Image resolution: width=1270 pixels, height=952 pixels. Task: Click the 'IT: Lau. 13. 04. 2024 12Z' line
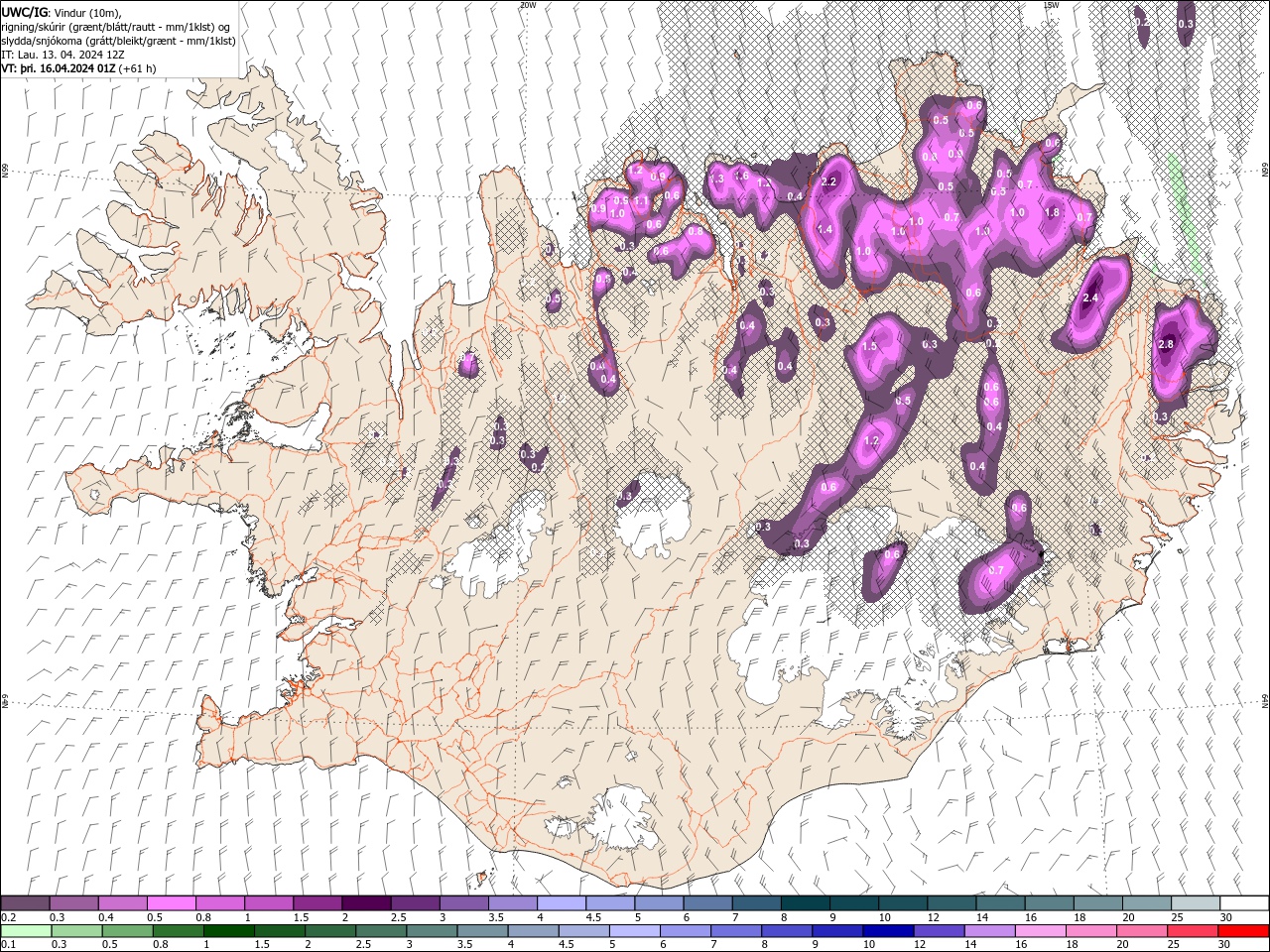pos(63,55)
